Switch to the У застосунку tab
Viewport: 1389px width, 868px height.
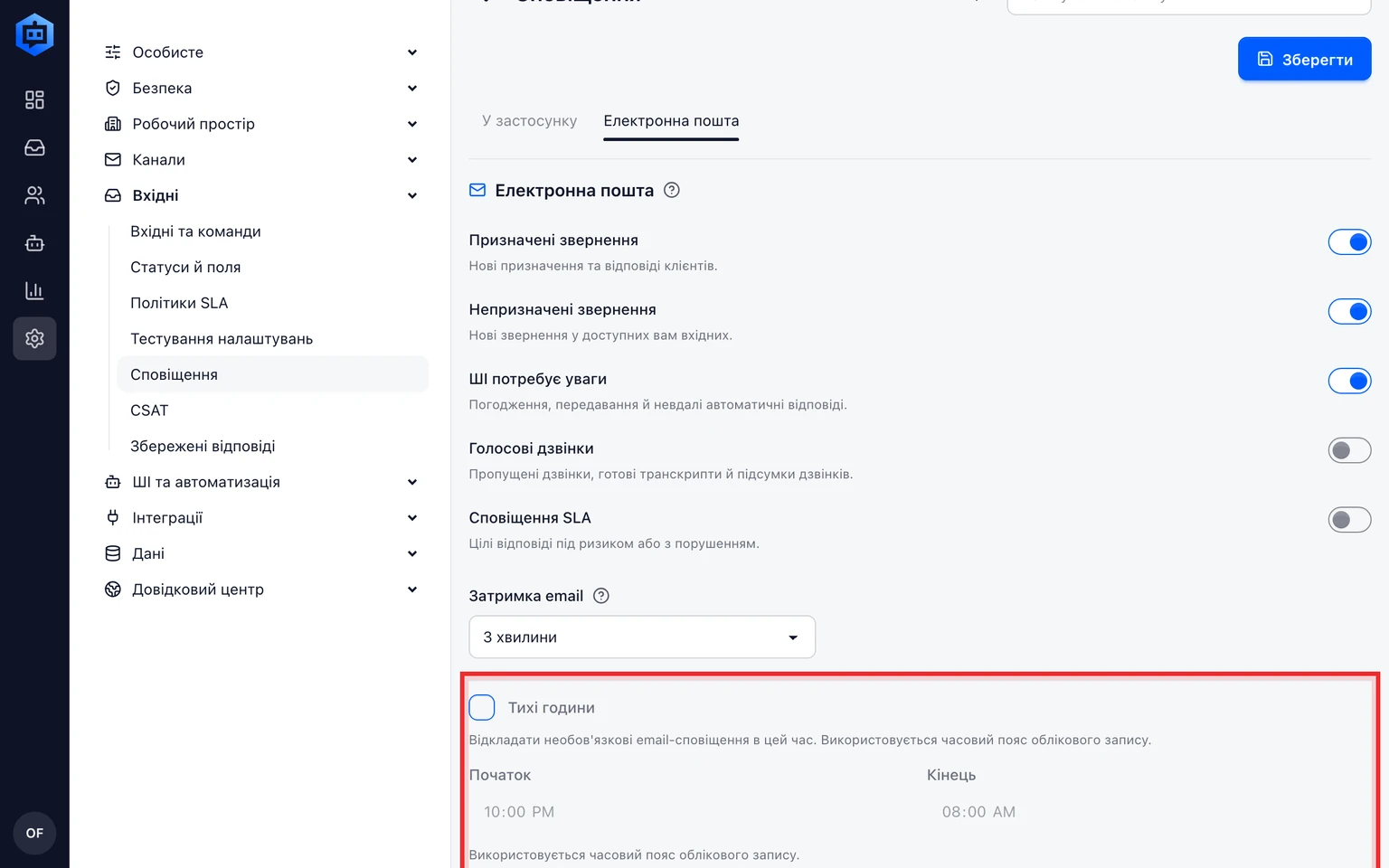click(529, 121)
